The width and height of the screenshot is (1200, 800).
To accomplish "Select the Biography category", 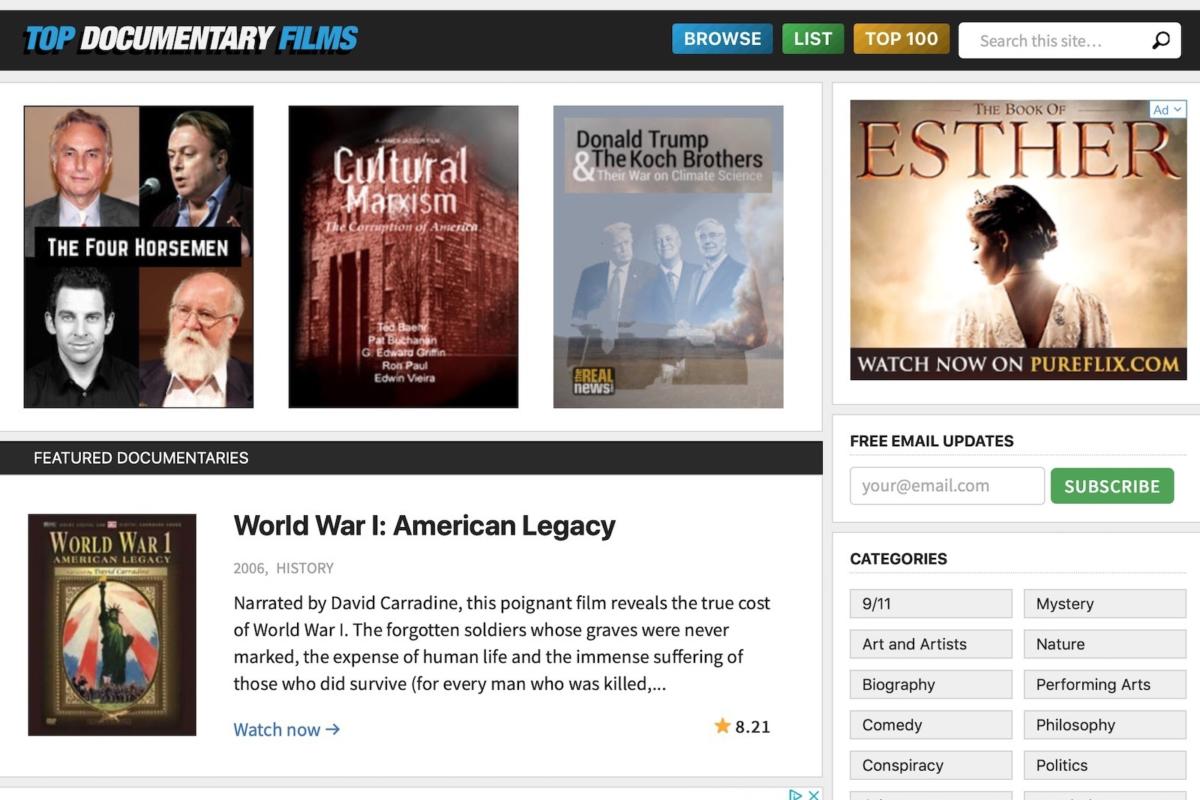I will click(931, 685).
